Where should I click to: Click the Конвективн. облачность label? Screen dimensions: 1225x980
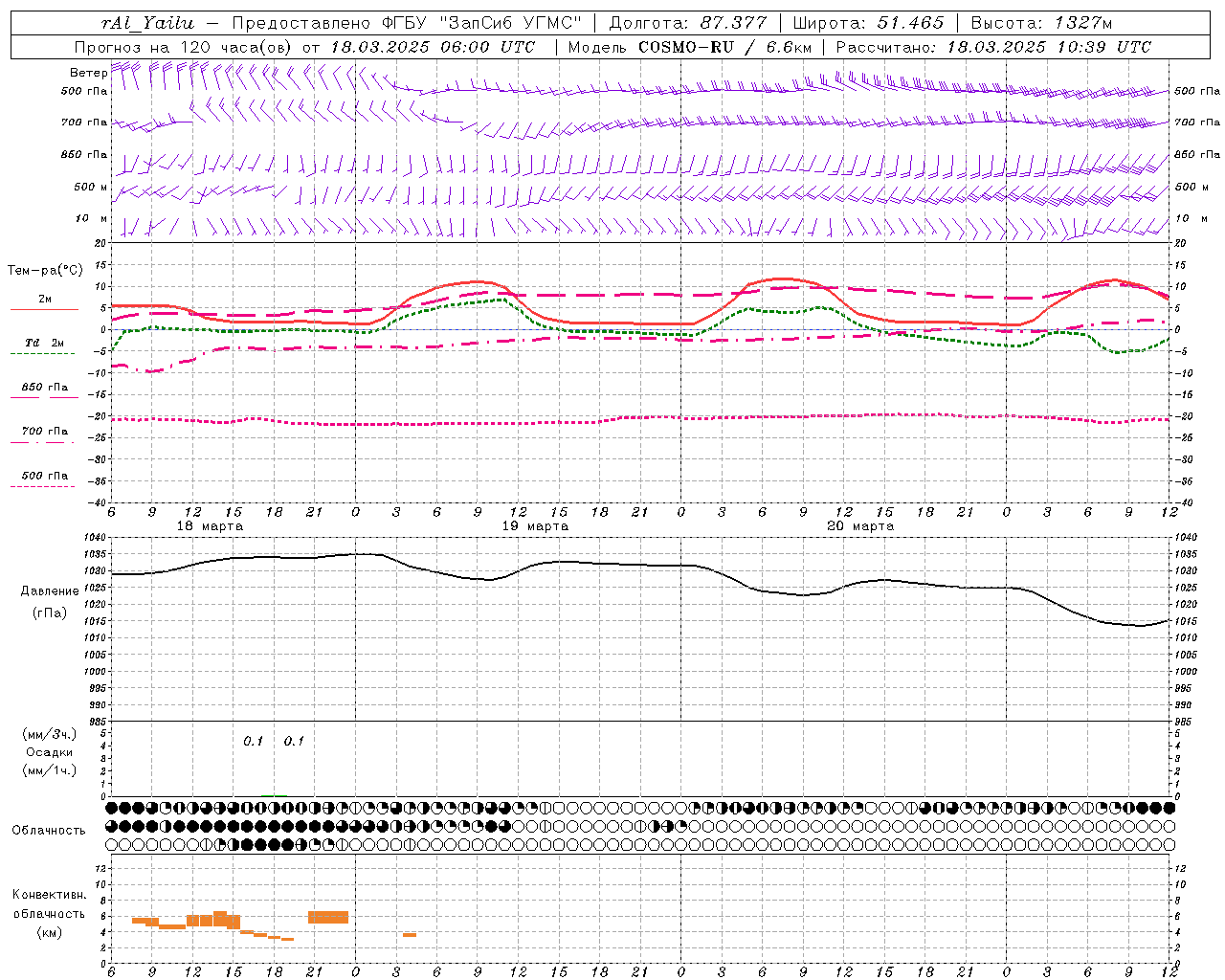(50, 904)
